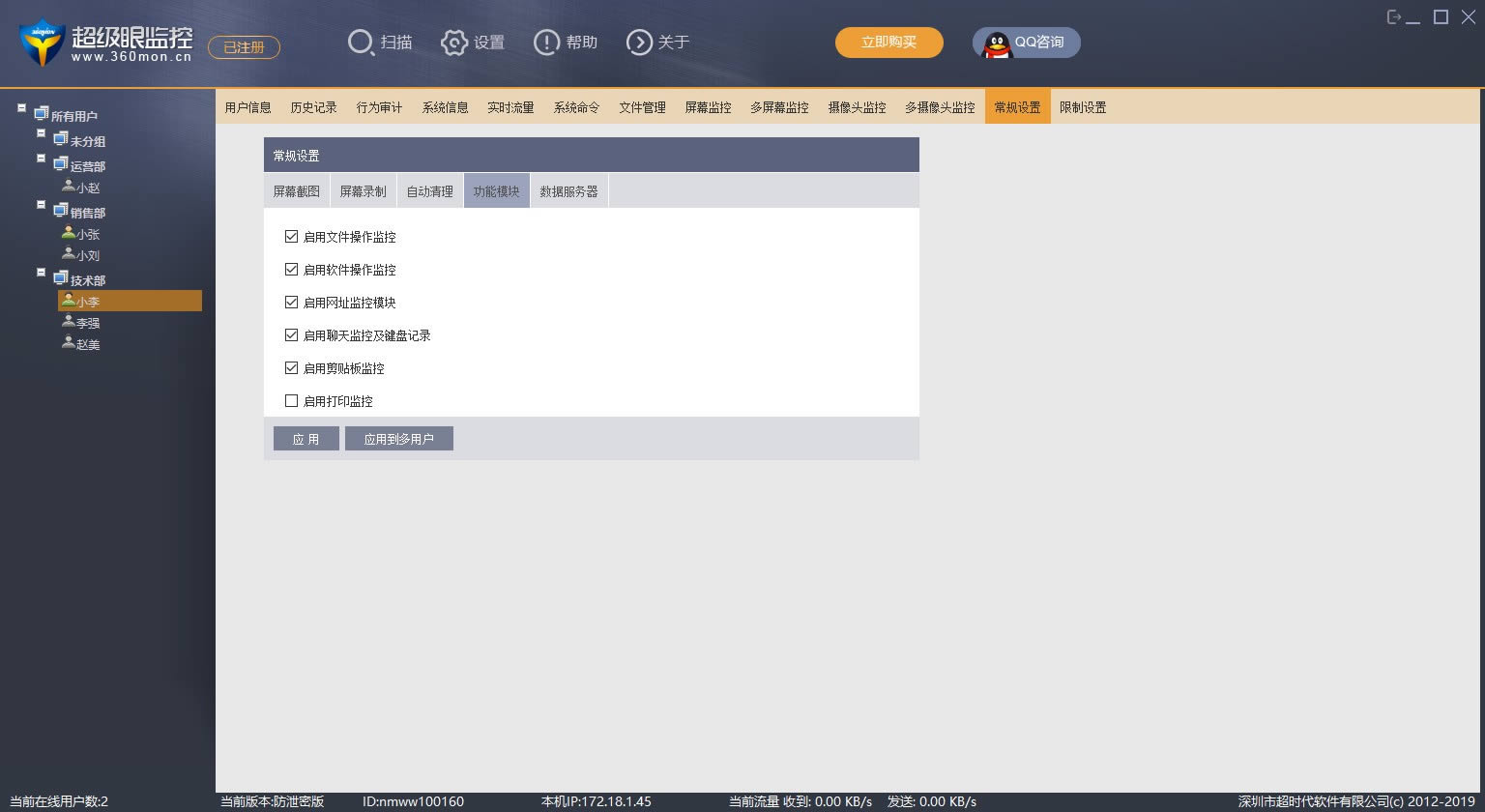Collapse the 技术部 group

click(42, 274)
